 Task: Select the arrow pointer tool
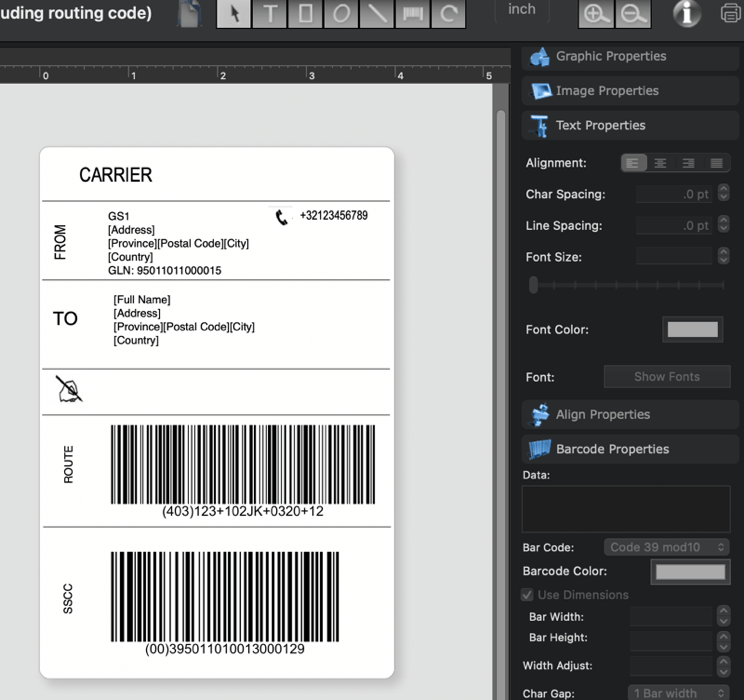point(233,13)
